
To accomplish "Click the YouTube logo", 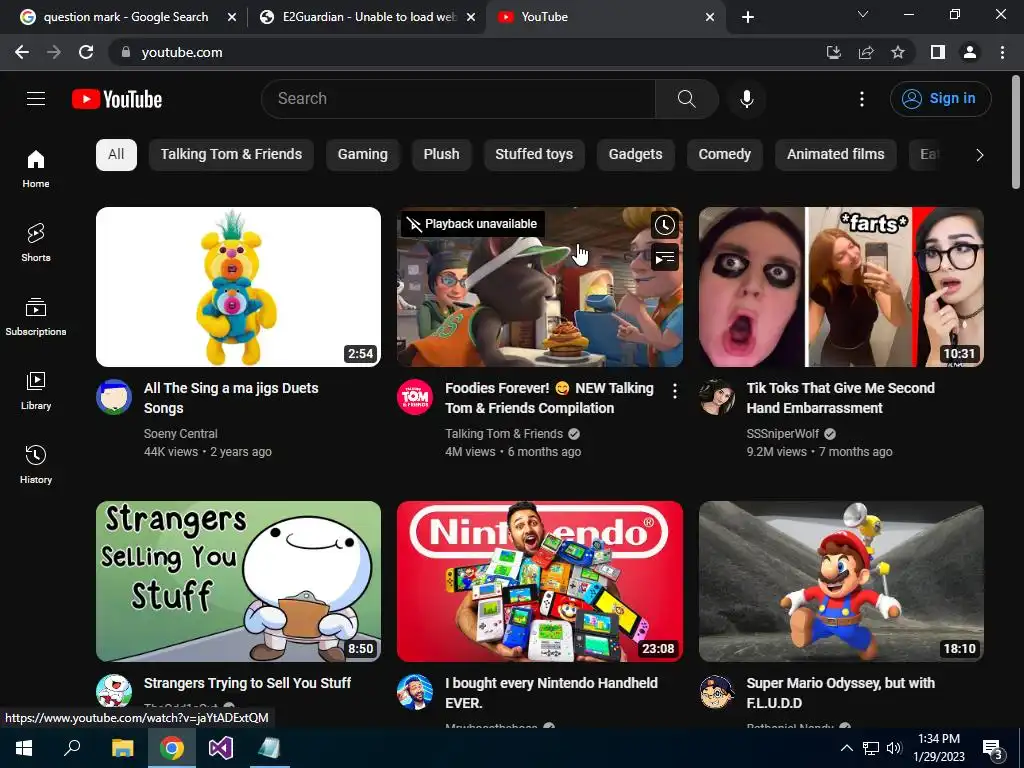I will pos(117,99).
